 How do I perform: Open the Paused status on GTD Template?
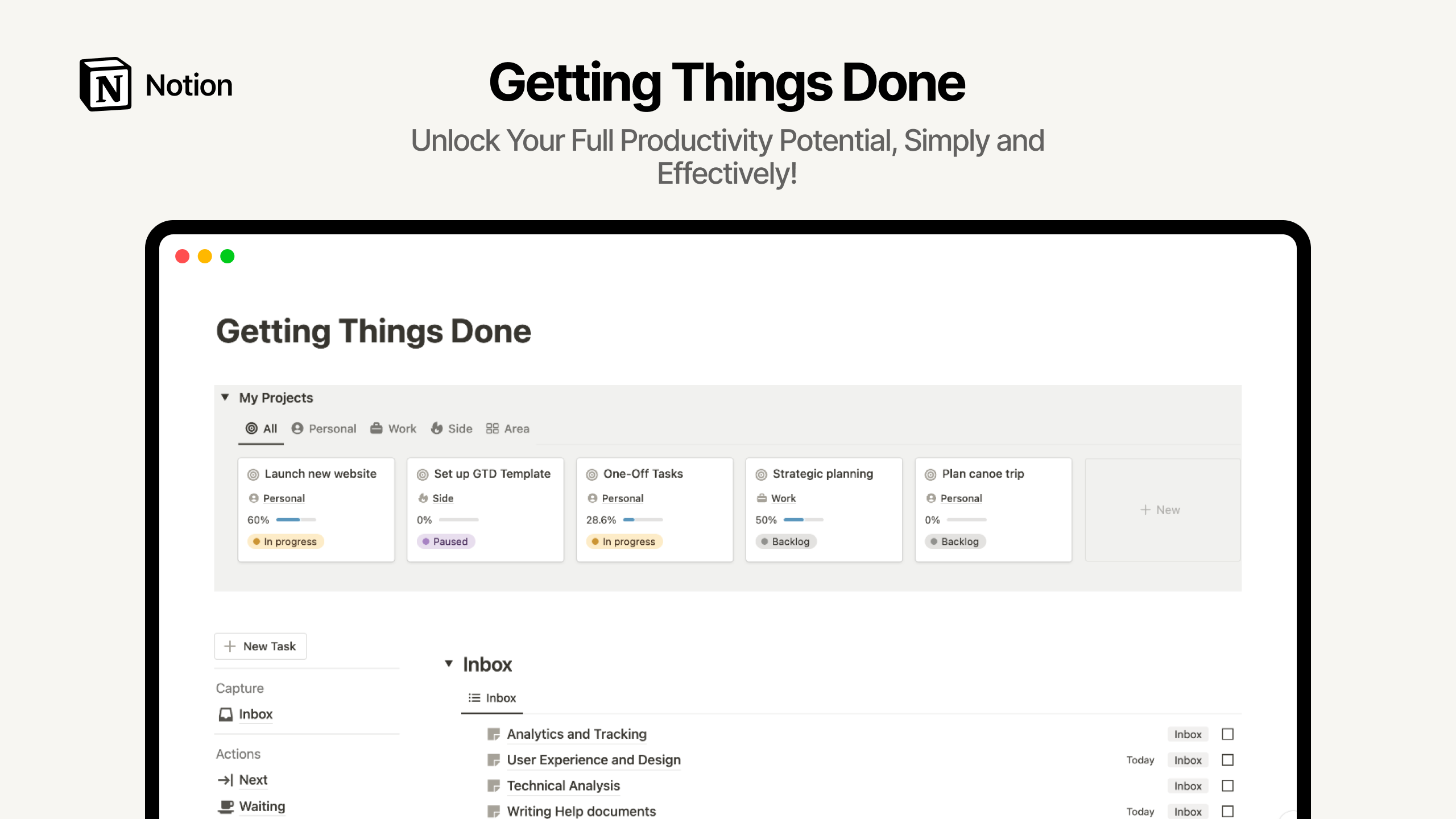click(446, 541)
